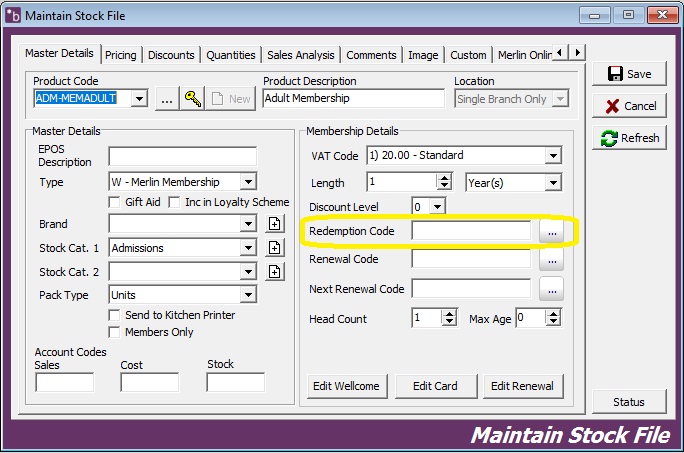Click the EPOS Description field
Viewport: 684px width, 453px height.
click(x=182, y=156)
